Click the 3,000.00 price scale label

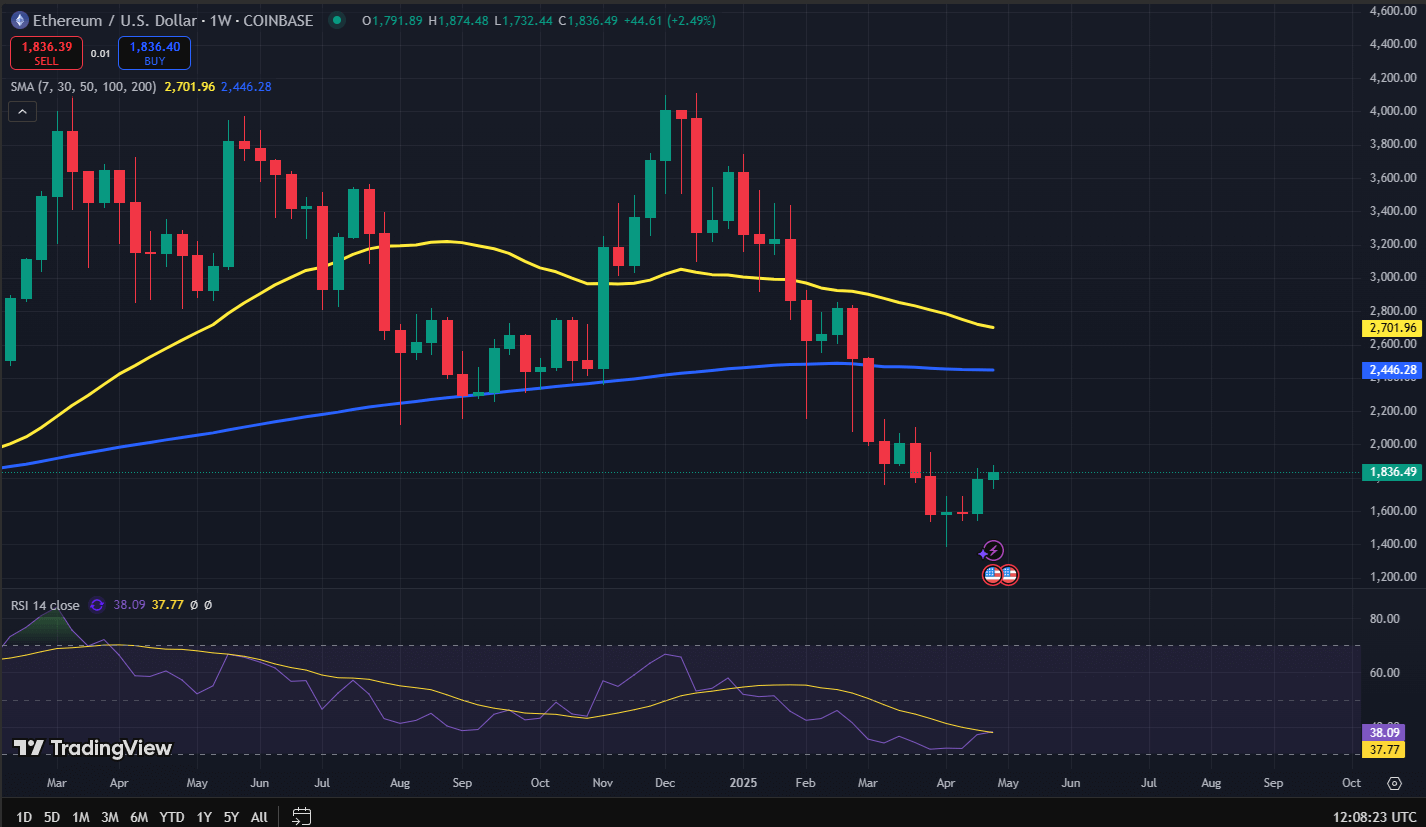pyautogui.click(x=1395, y=277)
